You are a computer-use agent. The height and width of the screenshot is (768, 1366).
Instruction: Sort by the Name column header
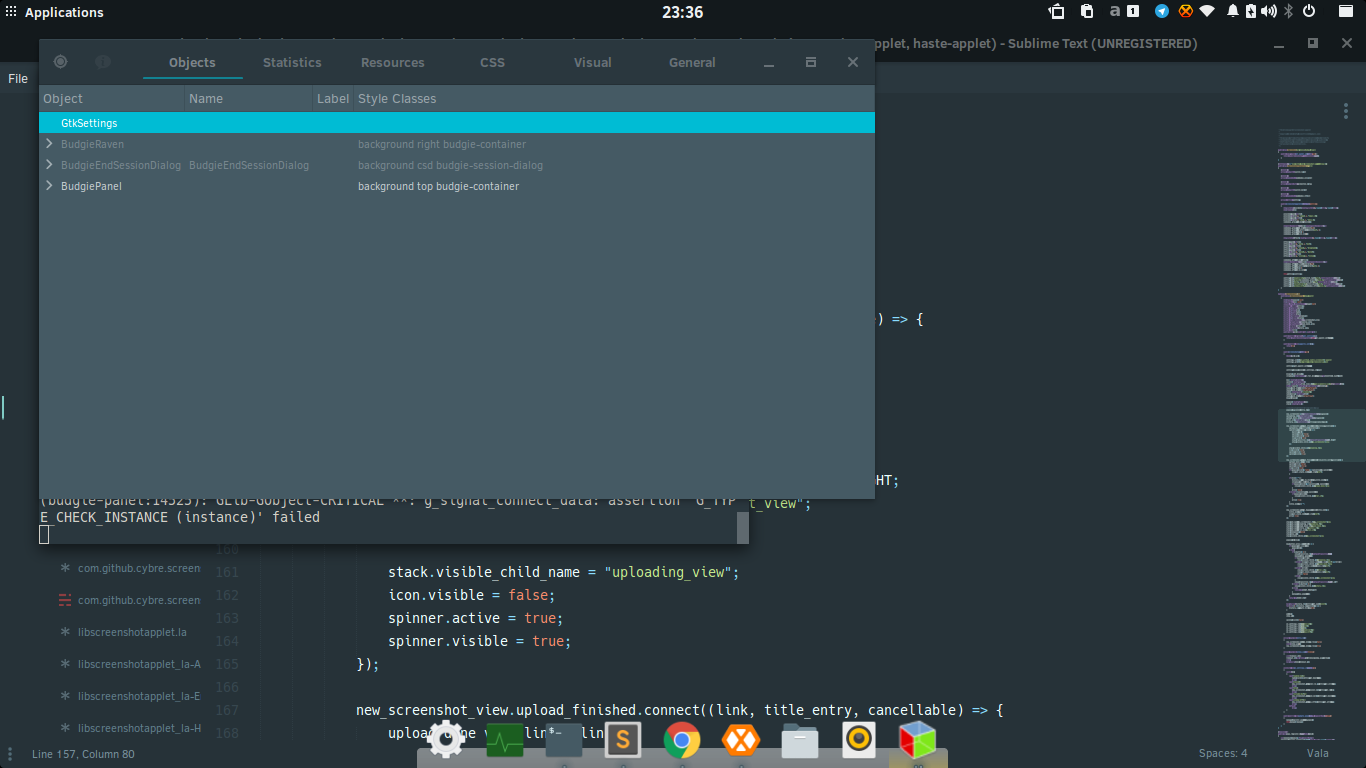[x=249, y=98]
